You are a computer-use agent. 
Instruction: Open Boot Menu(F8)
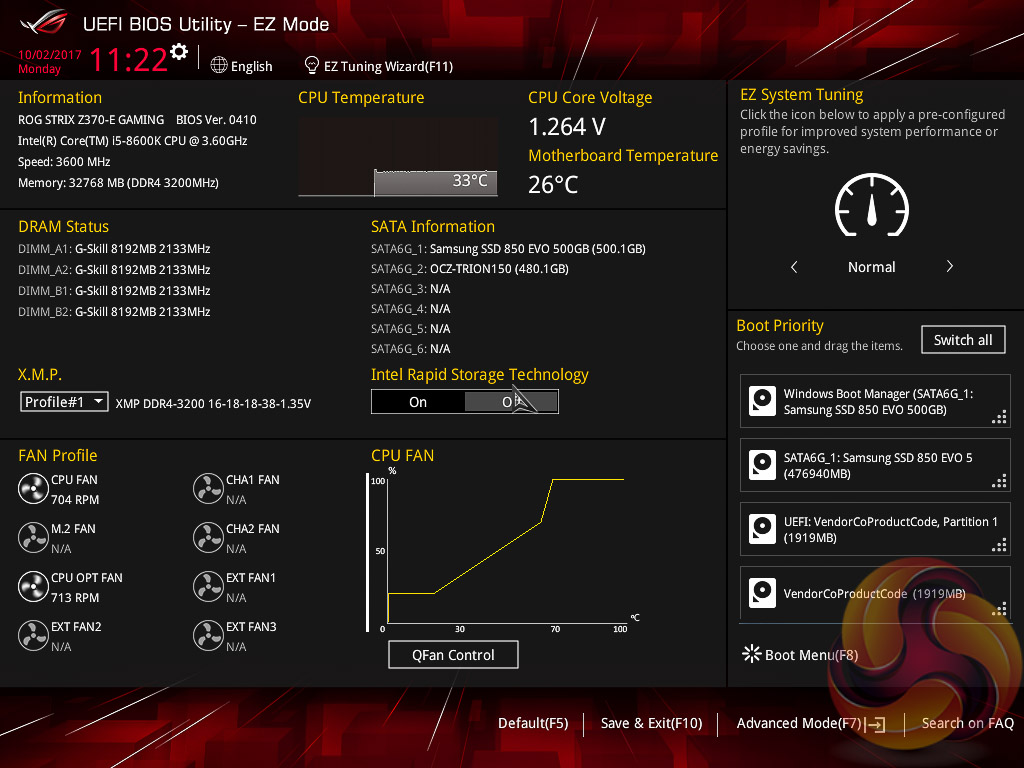click(811, 654)
